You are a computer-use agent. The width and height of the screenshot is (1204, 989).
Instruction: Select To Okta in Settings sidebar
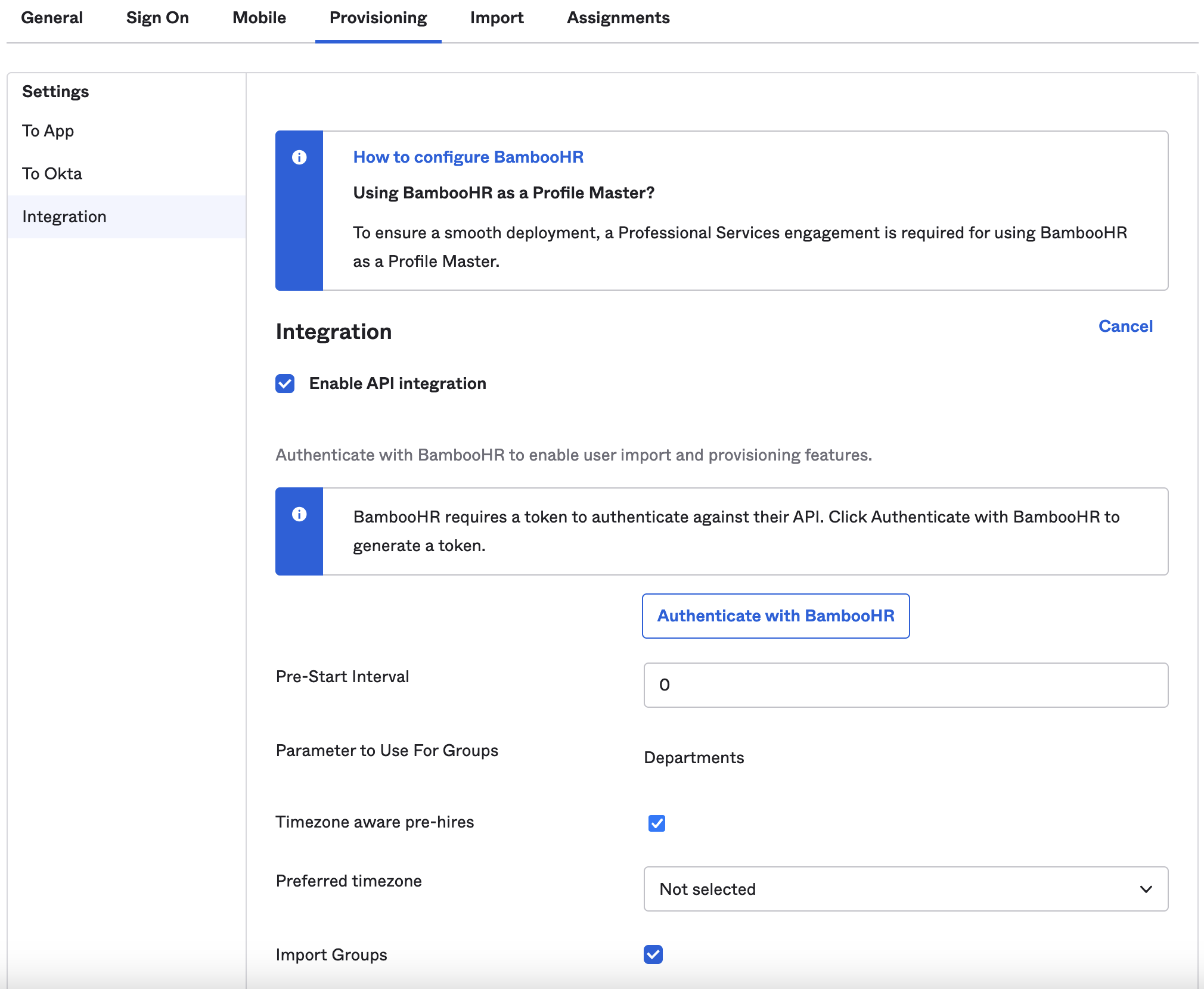coord(52,174)
